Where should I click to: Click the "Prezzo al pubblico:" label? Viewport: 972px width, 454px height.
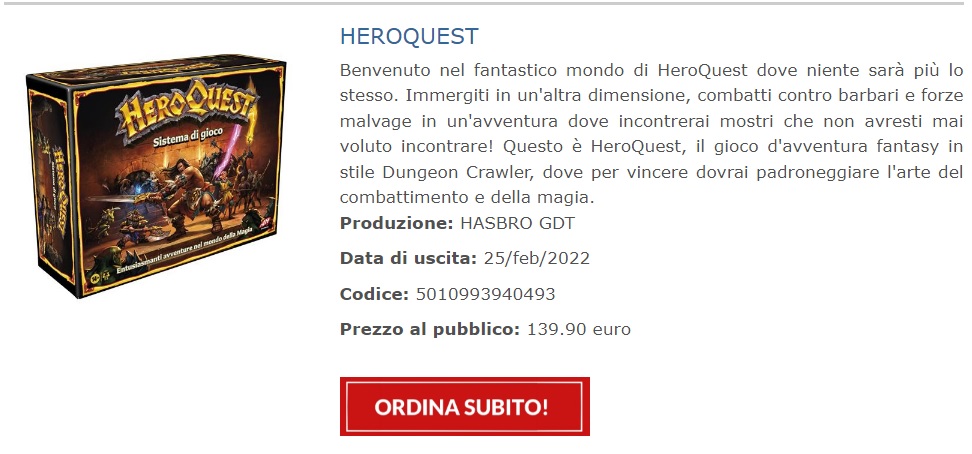coord(430,329)
